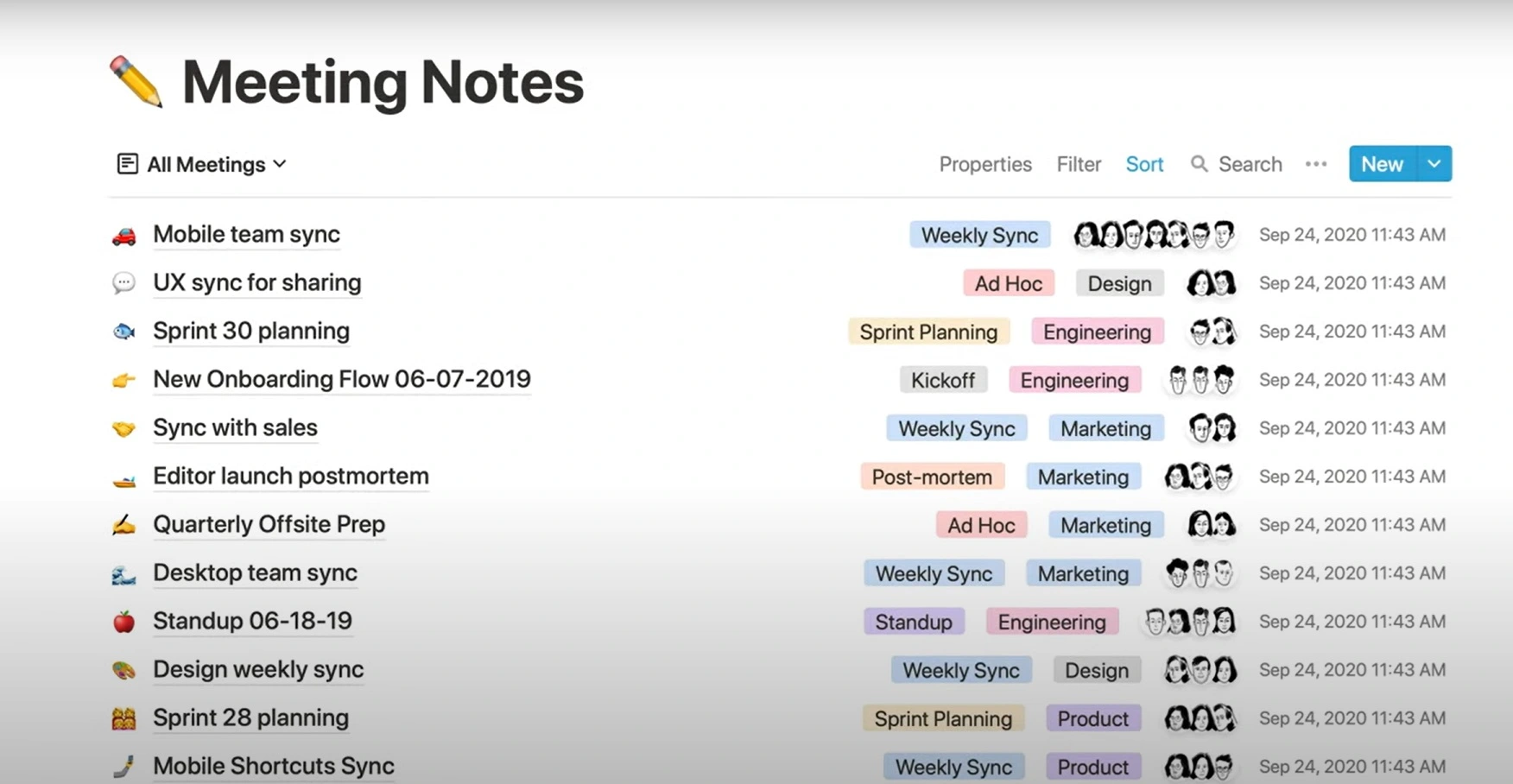This screenshot has height=784, width=1513.
Task: Open the Filter menu
Action: pos(1079,164)
